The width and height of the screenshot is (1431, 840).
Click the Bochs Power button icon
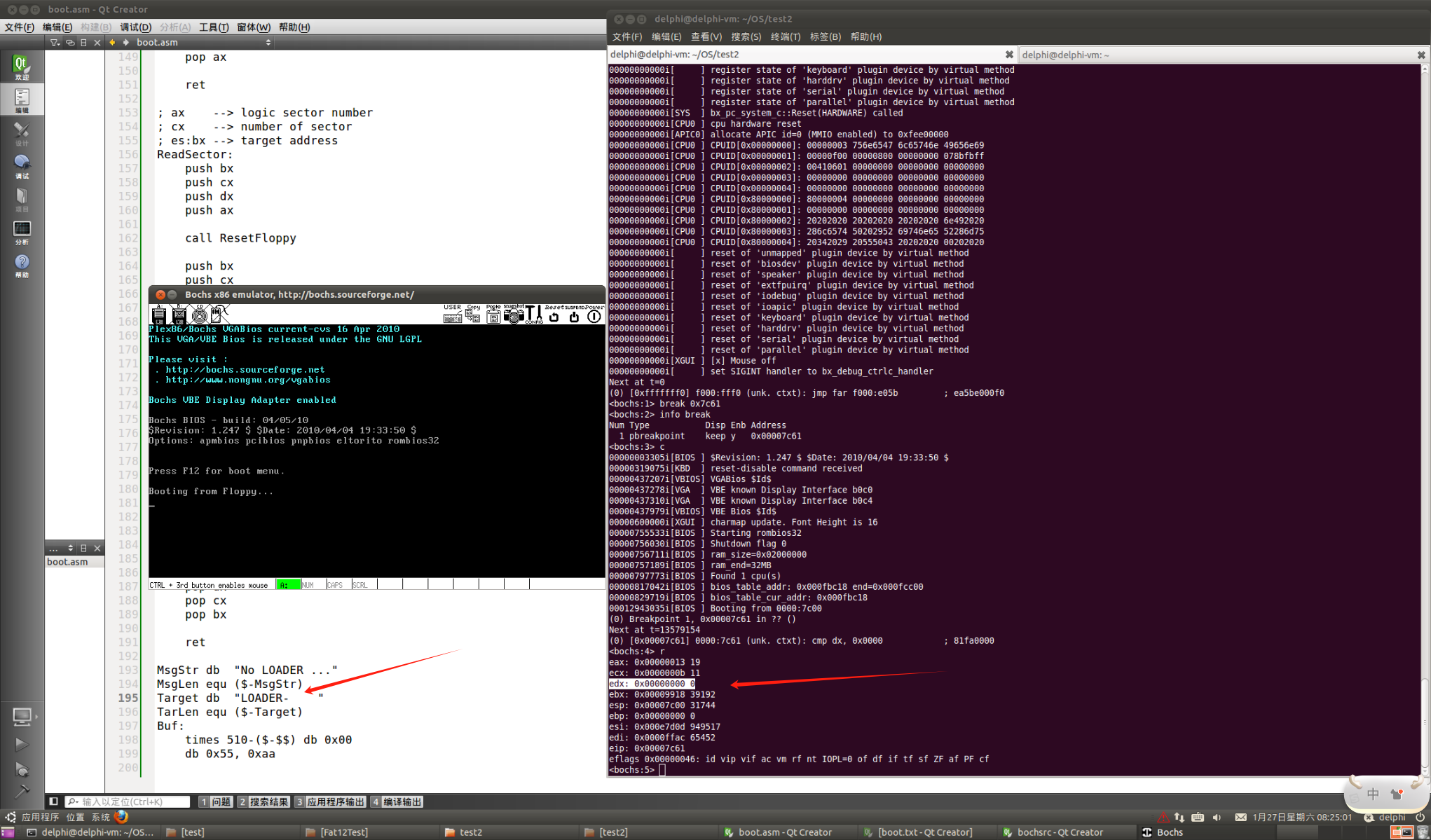tap(594, 317)
